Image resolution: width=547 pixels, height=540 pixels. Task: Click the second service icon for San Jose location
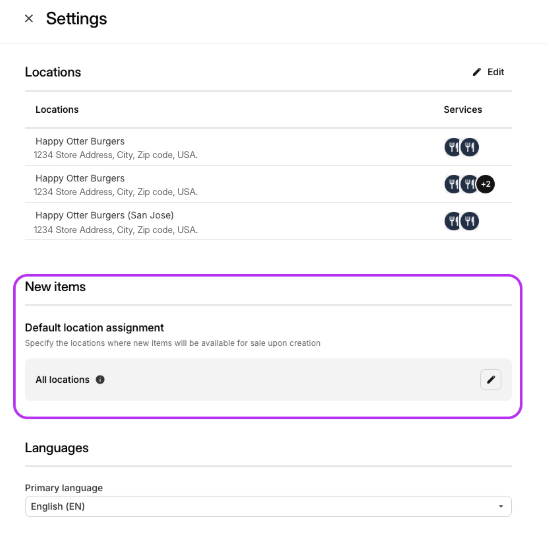(470, 221)
